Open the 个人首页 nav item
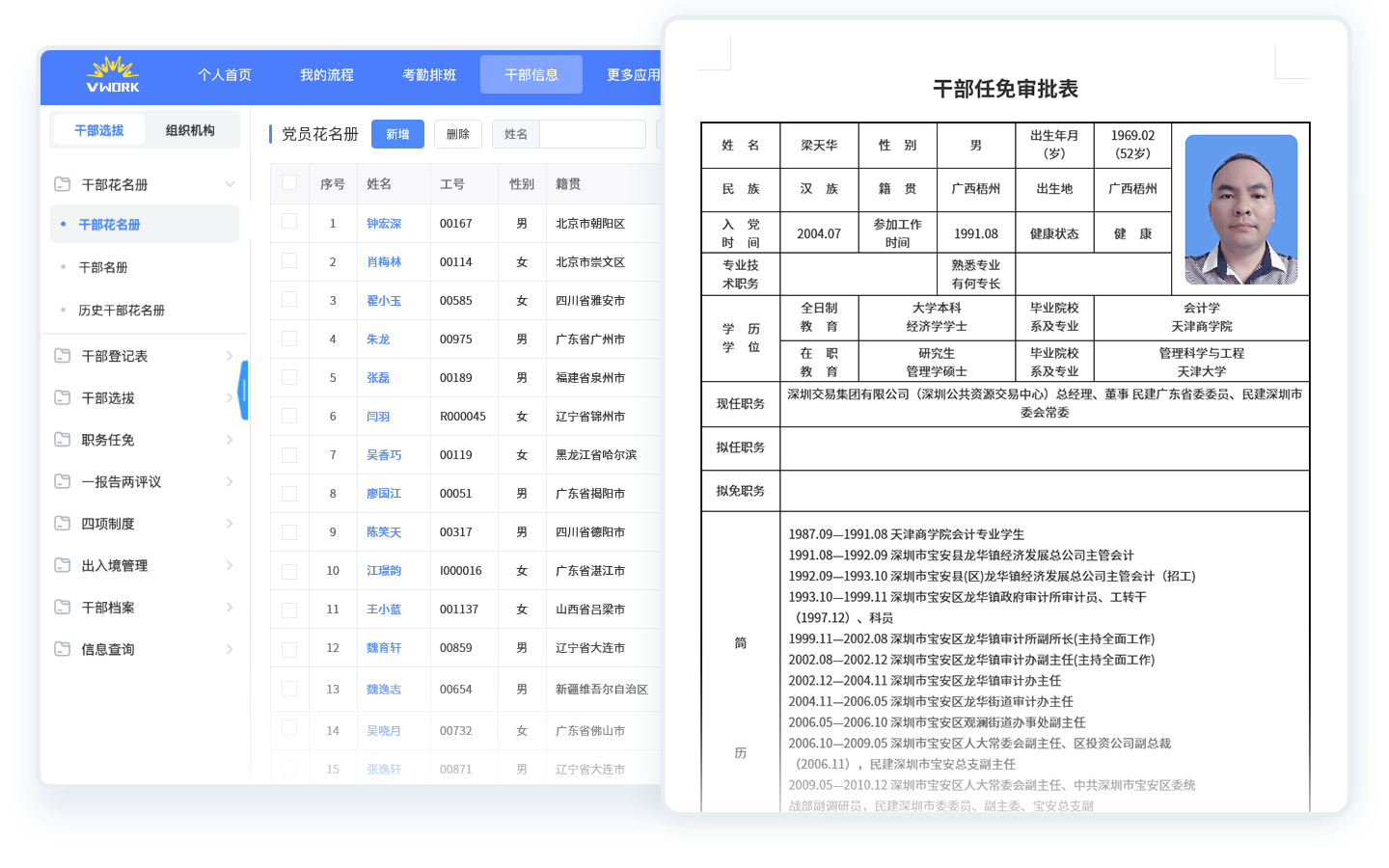This screenshot has width=1389, height=868. (x=225, y=74)
